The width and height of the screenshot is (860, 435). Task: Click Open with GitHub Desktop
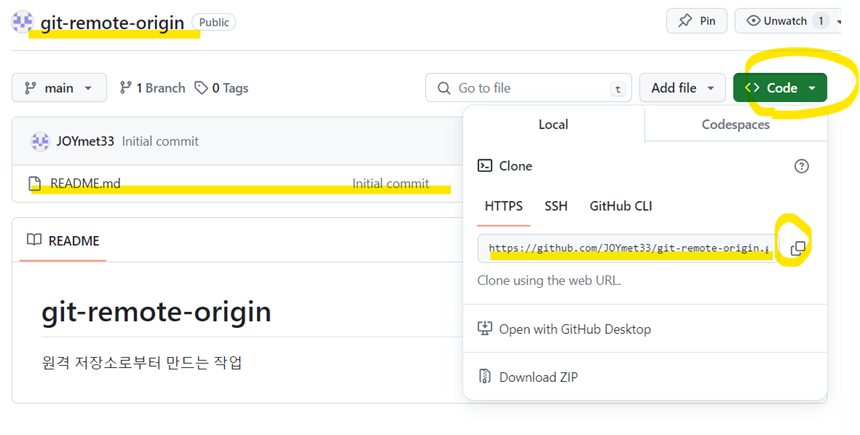[575, 329]
